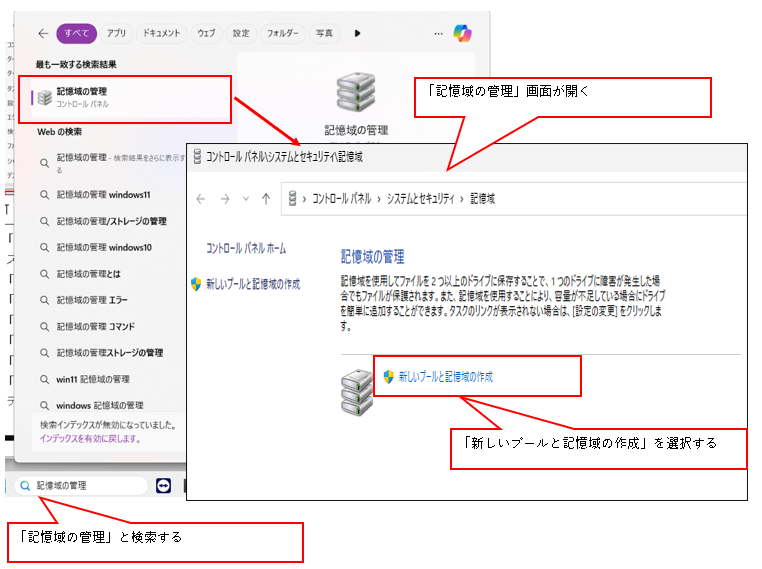Switch to the アプリ filter tab
762x569 pixels.
pyautogui.click(x=117, y=33)
